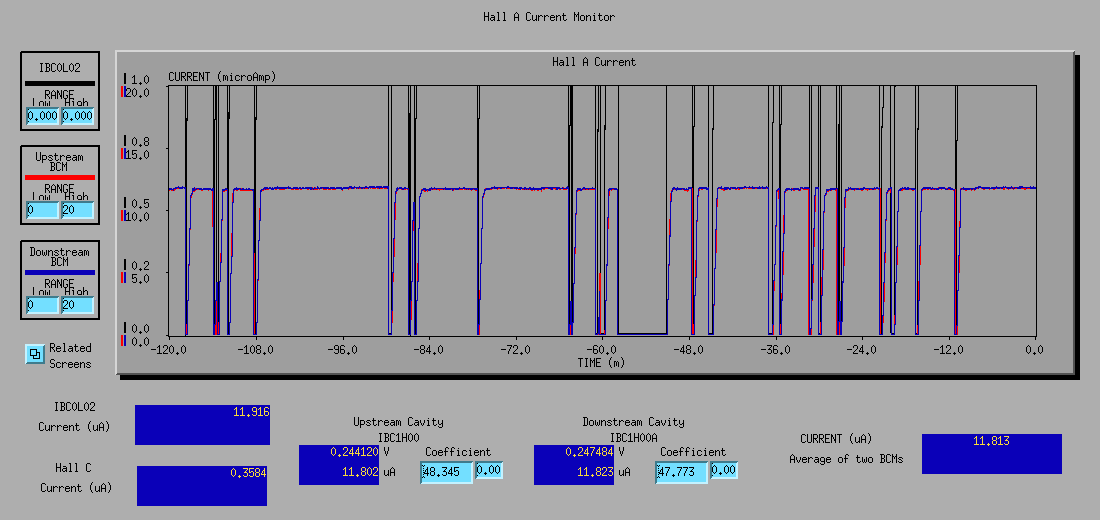Viewport: 1100px width, 520px height.
Task: Click average BCM current readout 11.813
Action: tap(991, 453)
